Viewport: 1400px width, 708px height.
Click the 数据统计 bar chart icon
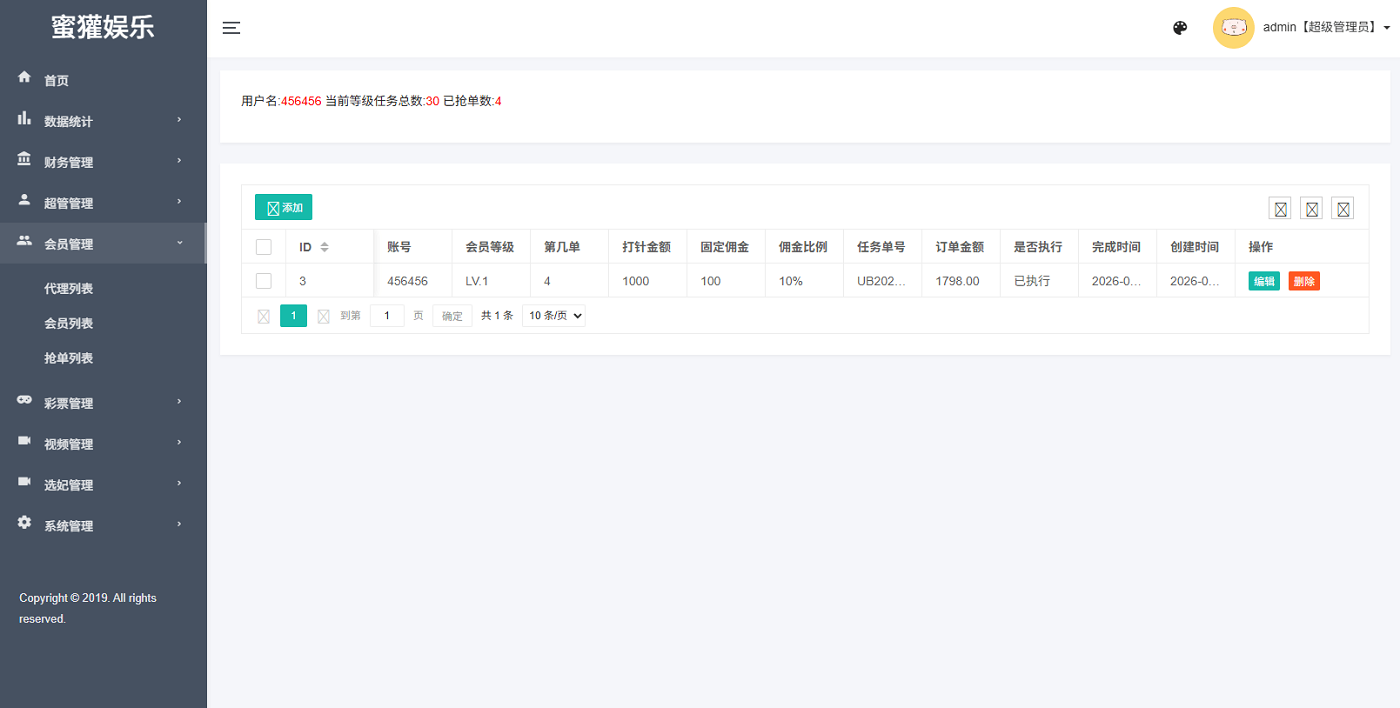click(25, 119)
